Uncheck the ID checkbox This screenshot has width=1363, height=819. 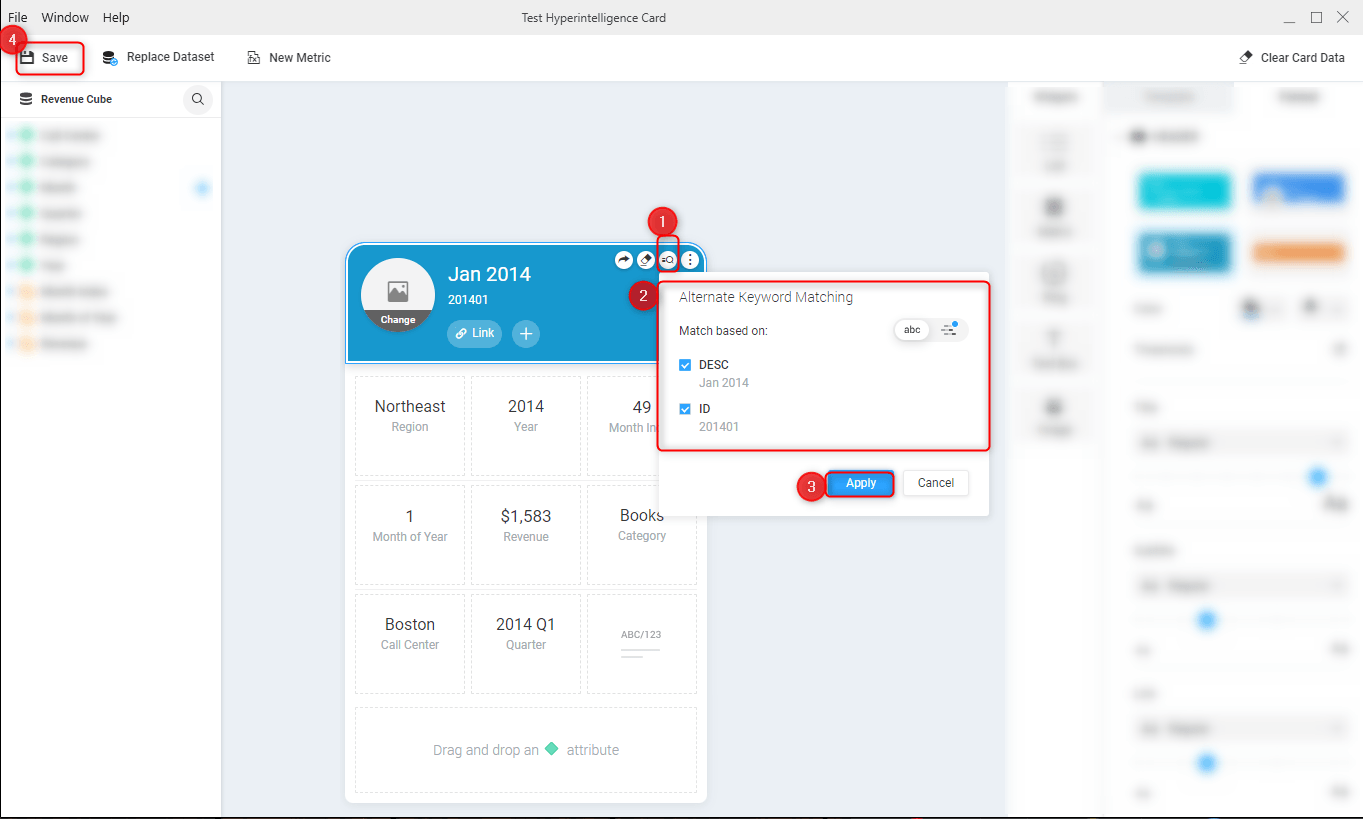coord(685,409)
